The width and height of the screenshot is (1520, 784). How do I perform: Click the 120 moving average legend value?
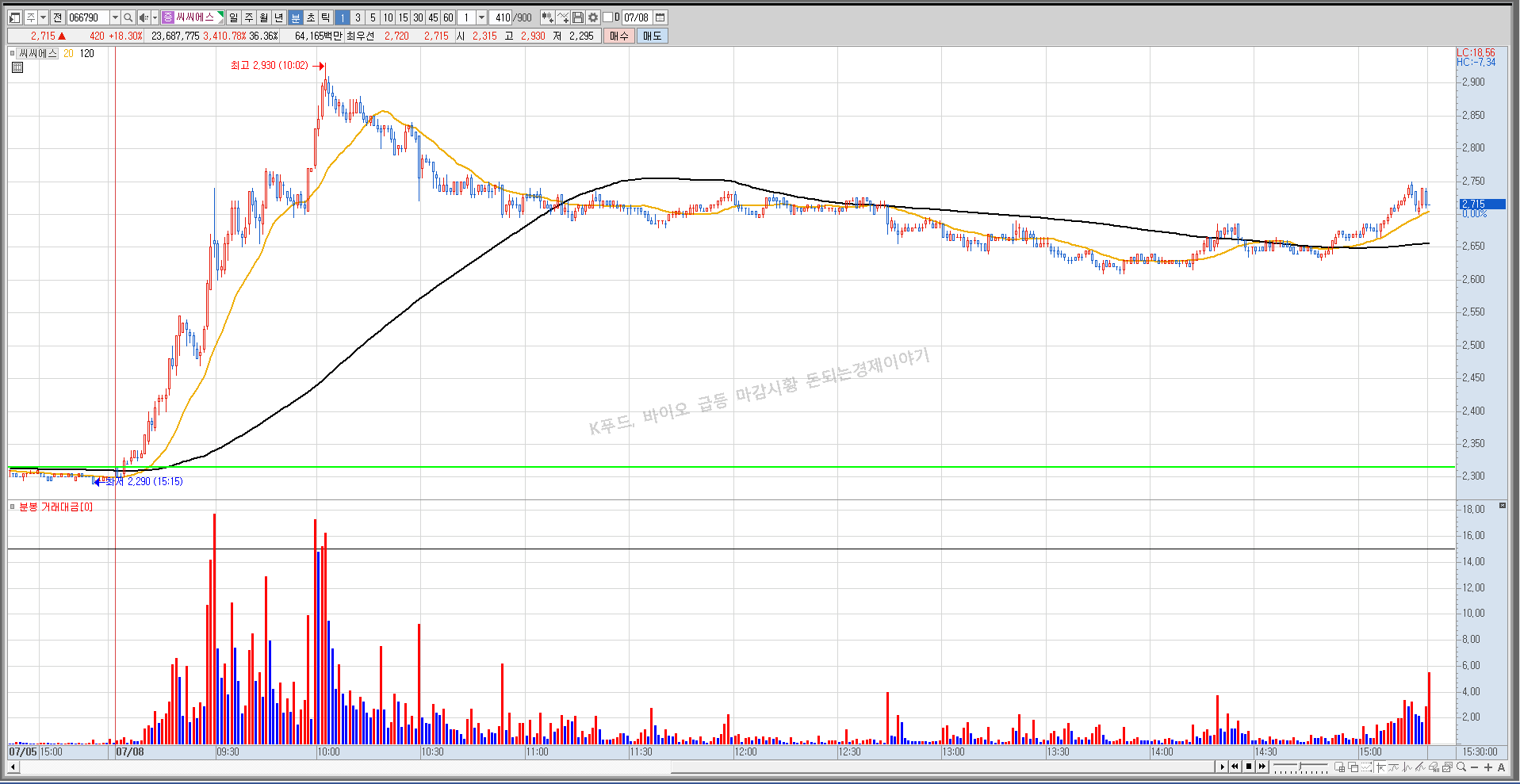click(87, 53)
